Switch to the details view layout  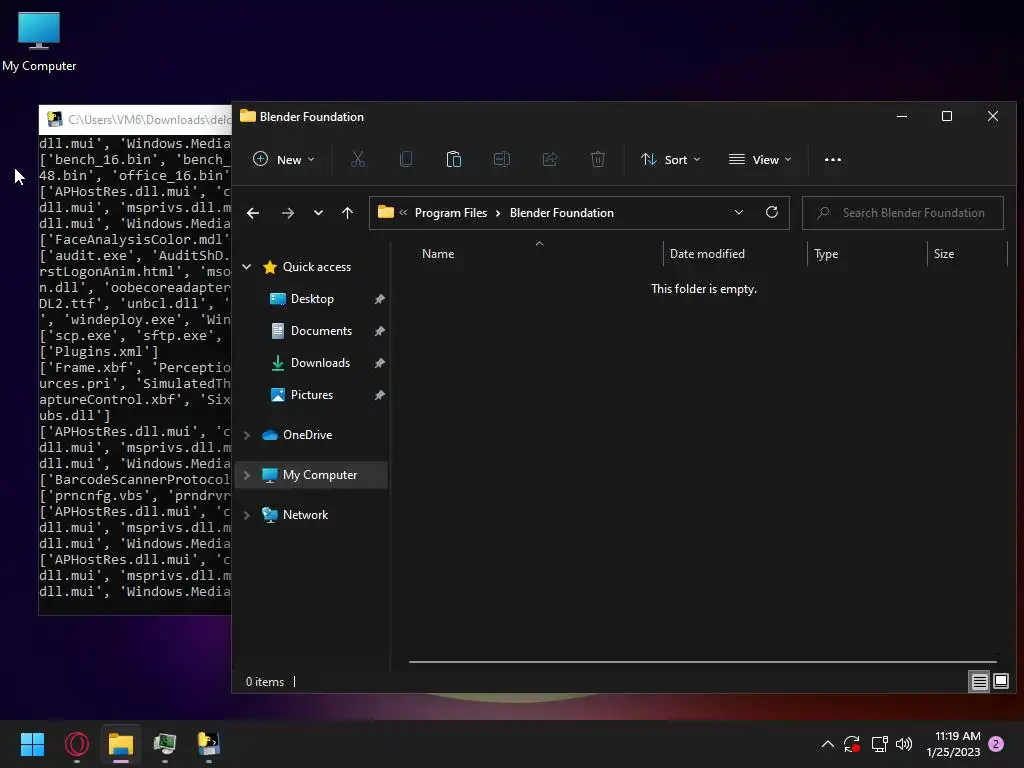[980, 682]
